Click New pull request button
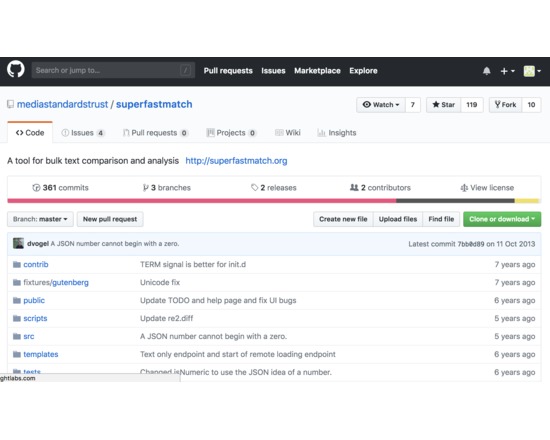This screenshot has height=440, width=550. point(110,219)
